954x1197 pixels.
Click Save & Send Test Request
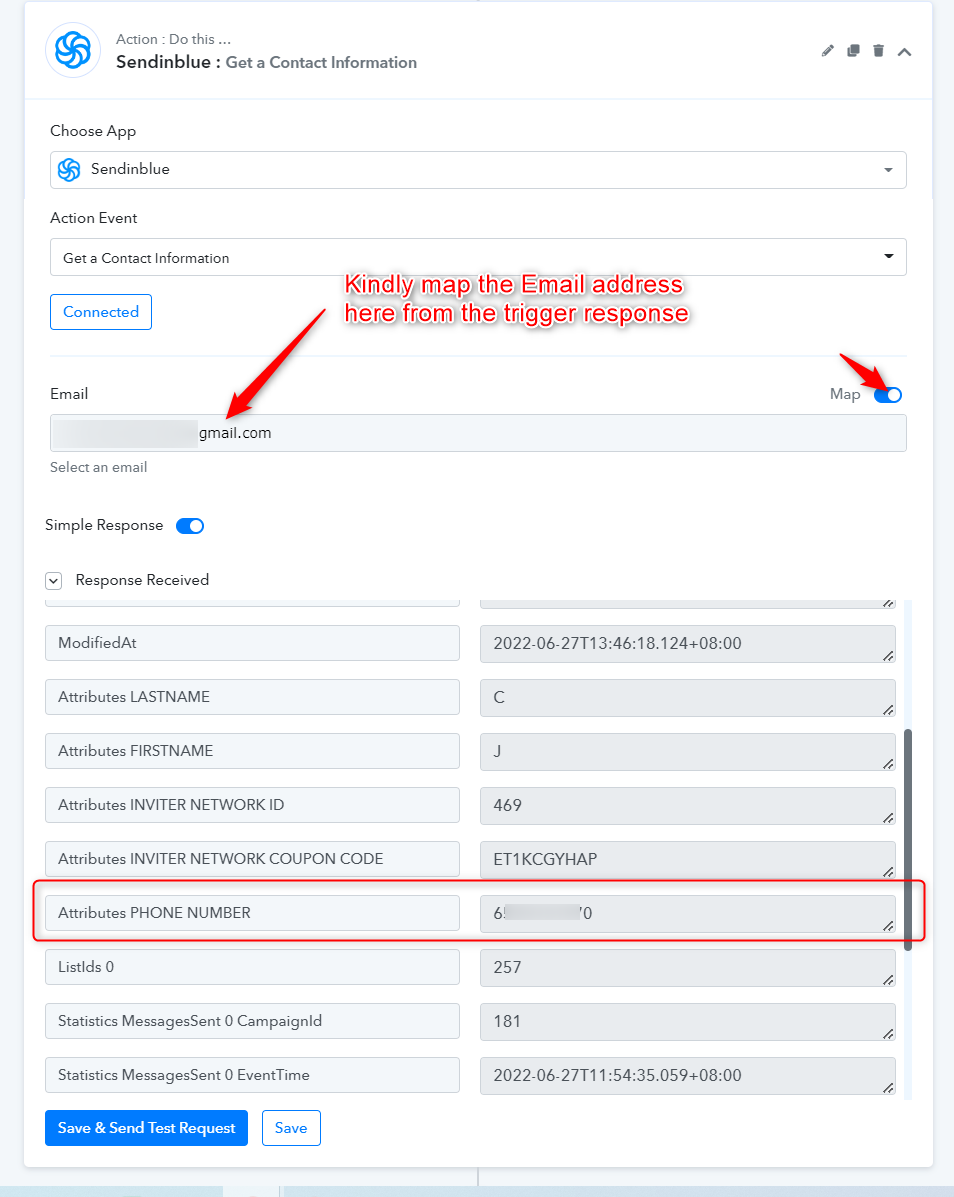click(147, 1128)
